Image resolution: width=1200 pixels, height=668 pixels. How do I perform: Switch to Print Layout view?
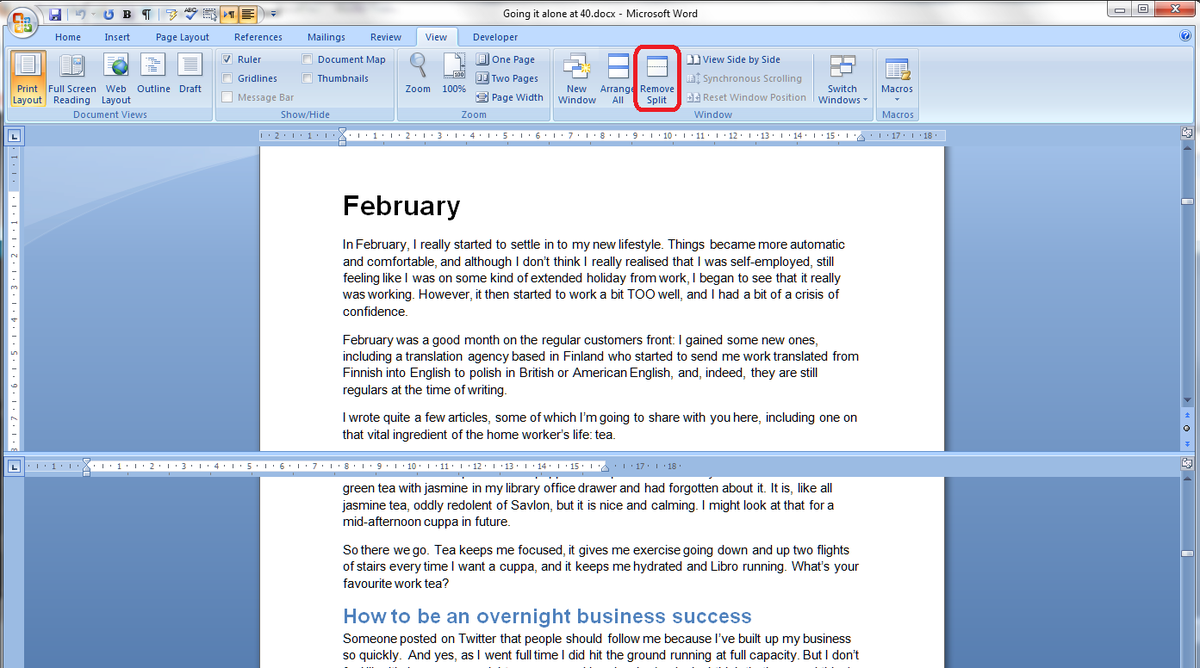[27, 79]
